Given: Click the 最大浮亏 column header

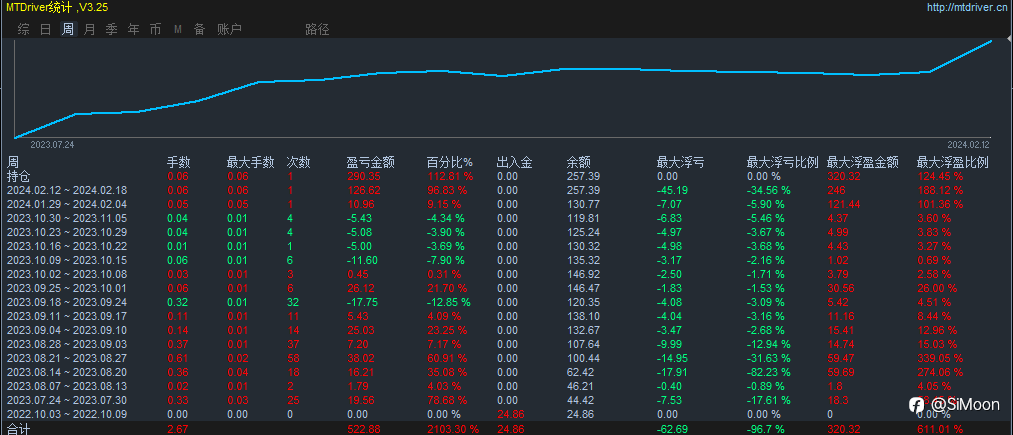Looking at the screenshot, I should [x=680, y=162].
